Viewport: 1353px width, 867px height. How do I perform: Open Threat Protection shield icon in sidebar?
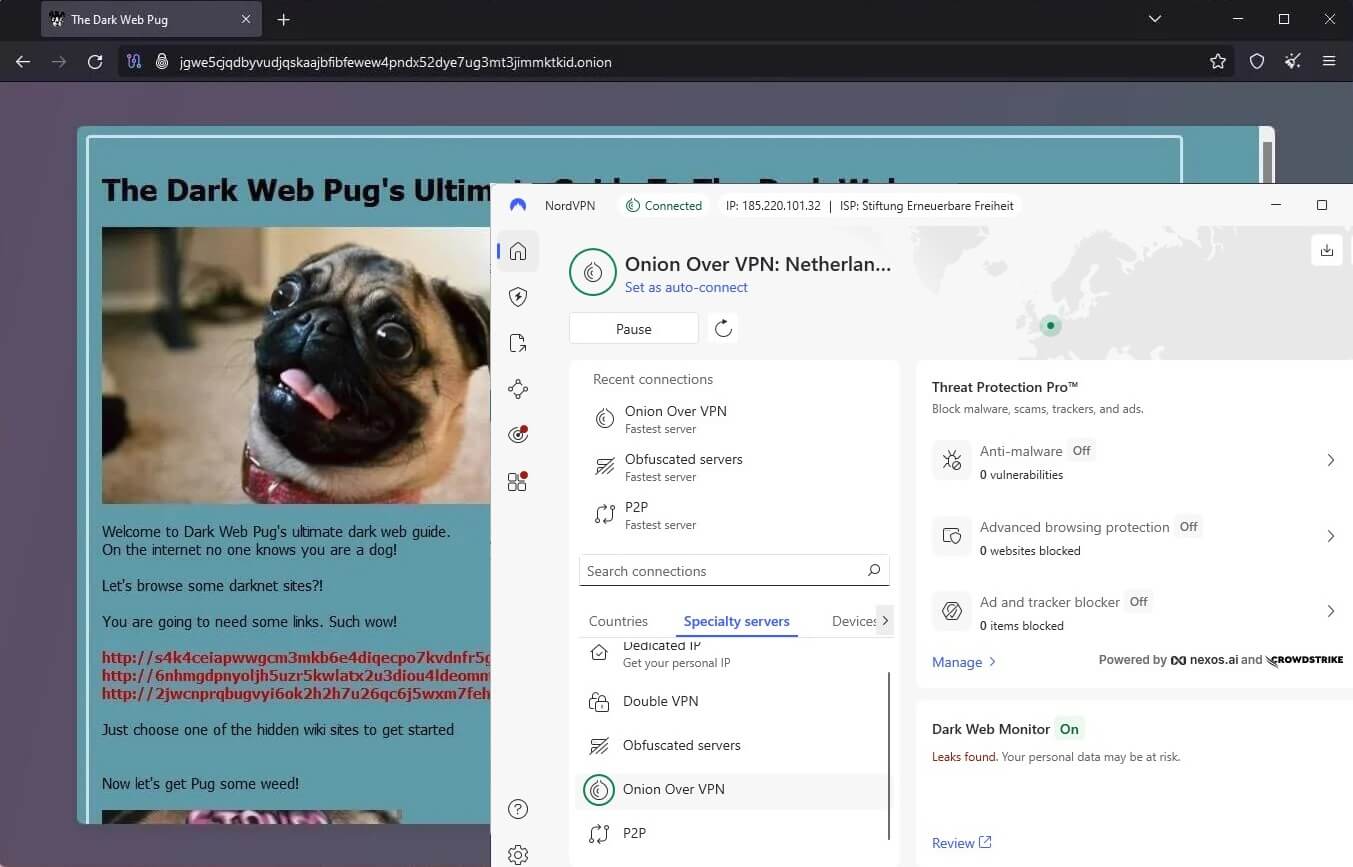pyautogui.click(x=517, y=297)
